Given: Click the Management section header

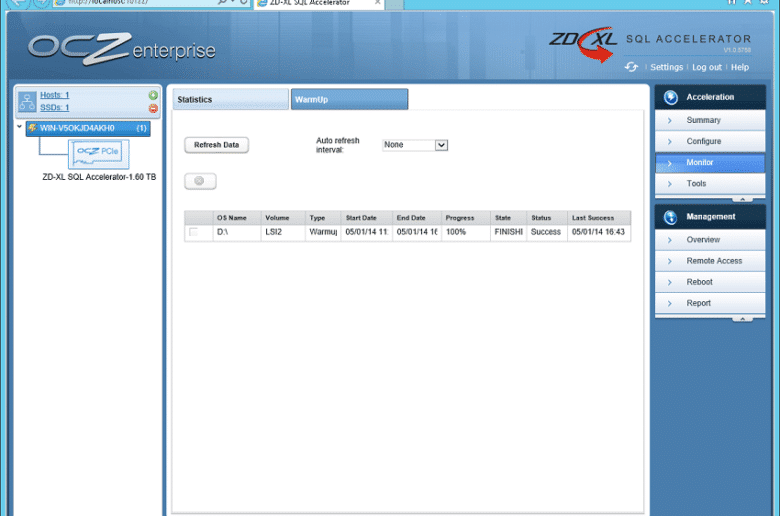Looking at the screenshot, I should pos(710,217).
